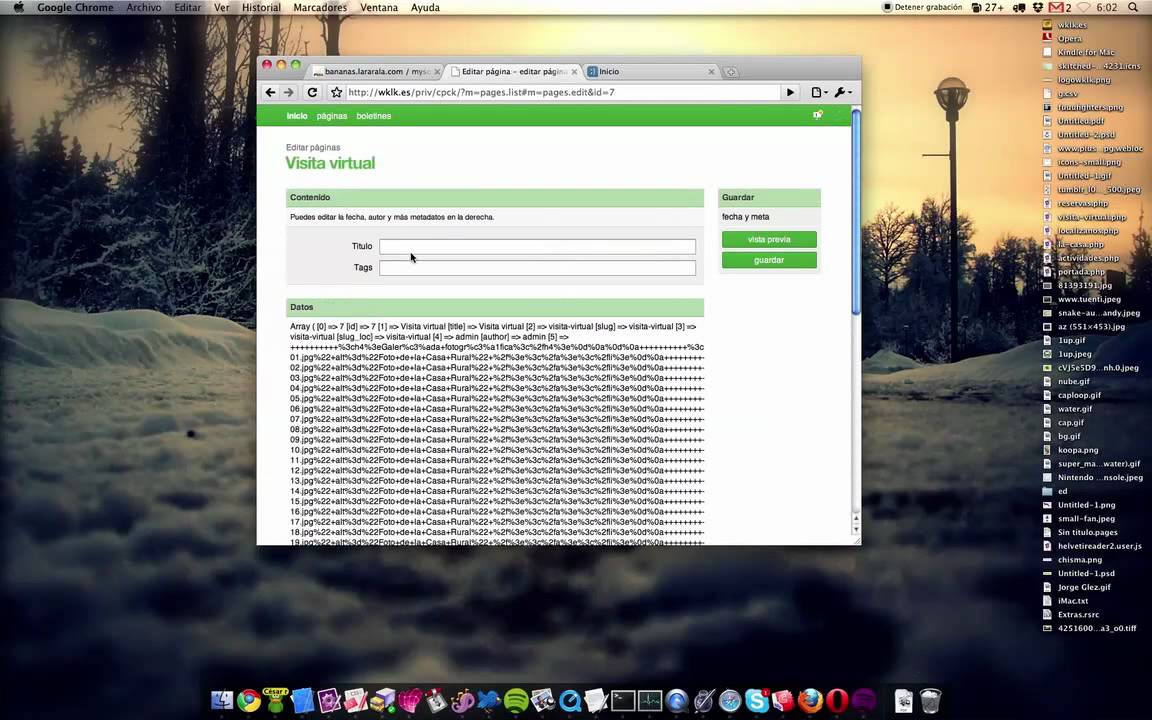
Task: Open Google Chrome from the dock
Action: coord(249,700)
